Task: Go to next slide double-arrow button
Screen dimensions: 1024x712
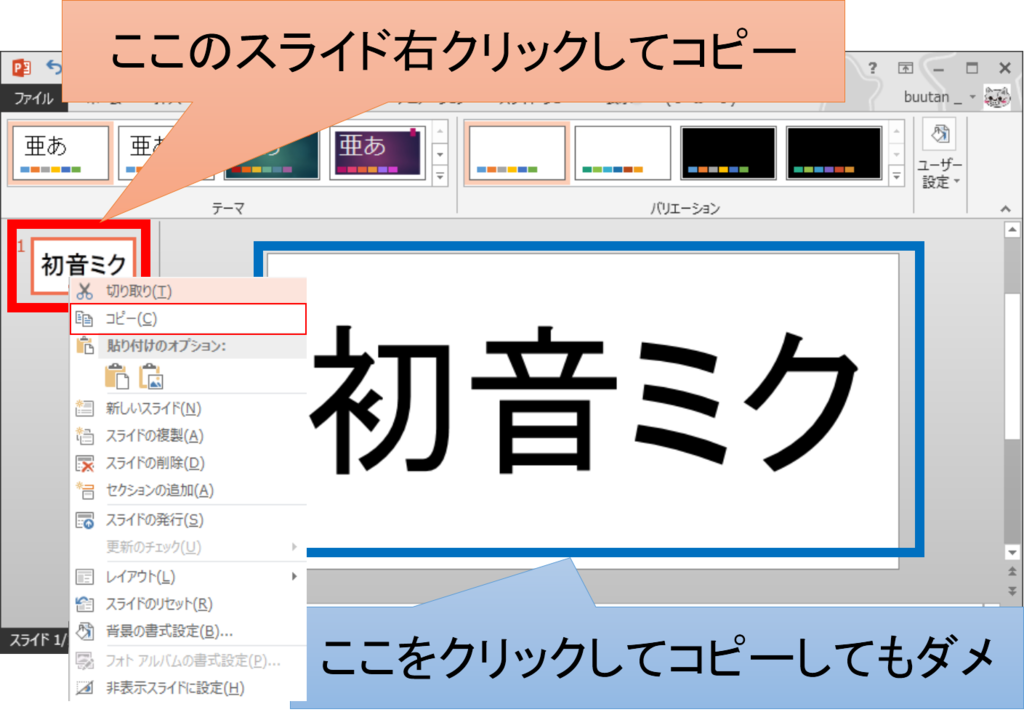Action: [1012, 591]
